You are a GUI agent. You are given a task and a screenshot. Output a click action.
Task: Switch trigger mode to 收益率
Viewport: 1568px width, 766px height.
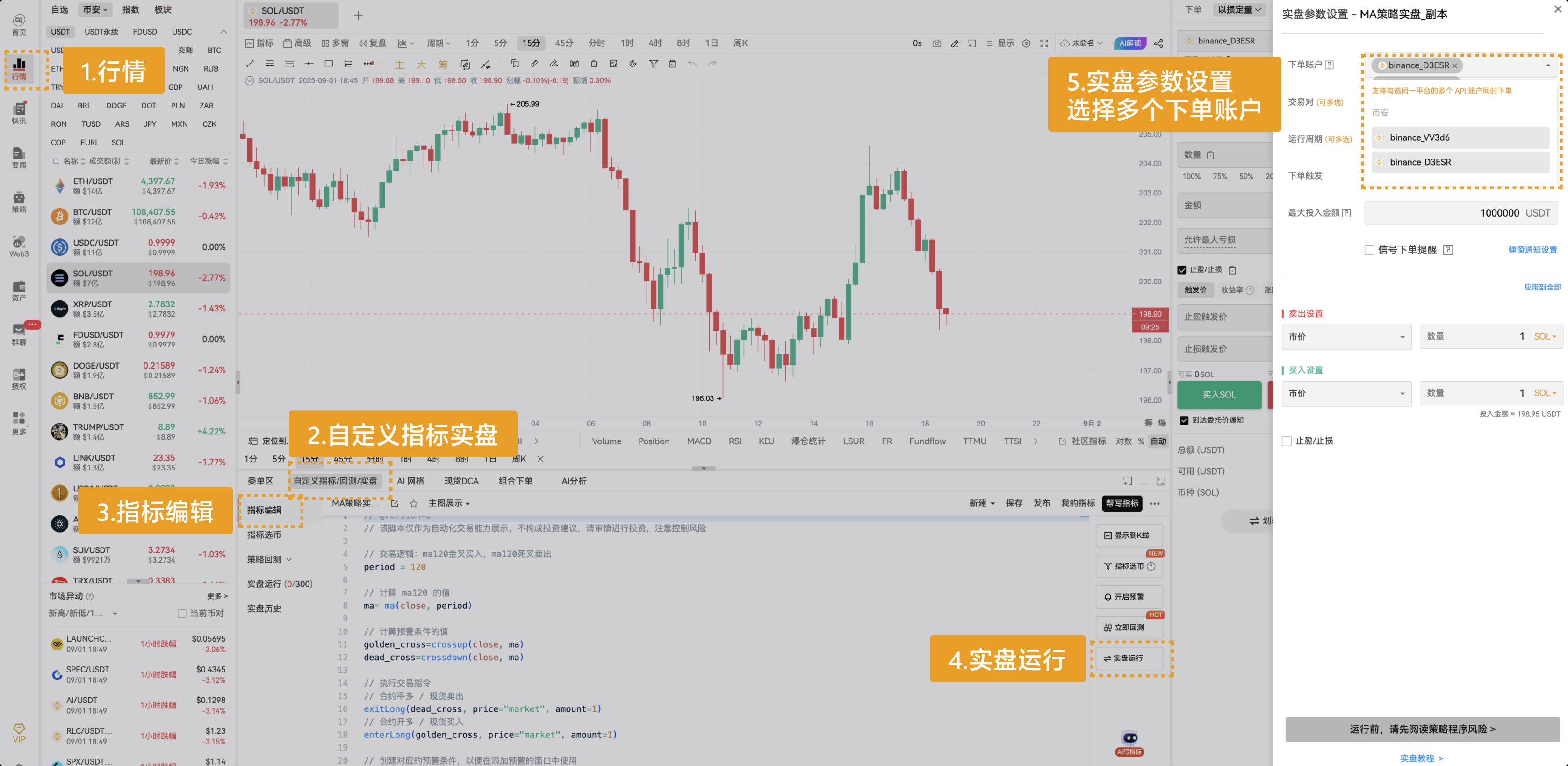pyautogui.click(x=1231, y=290)
